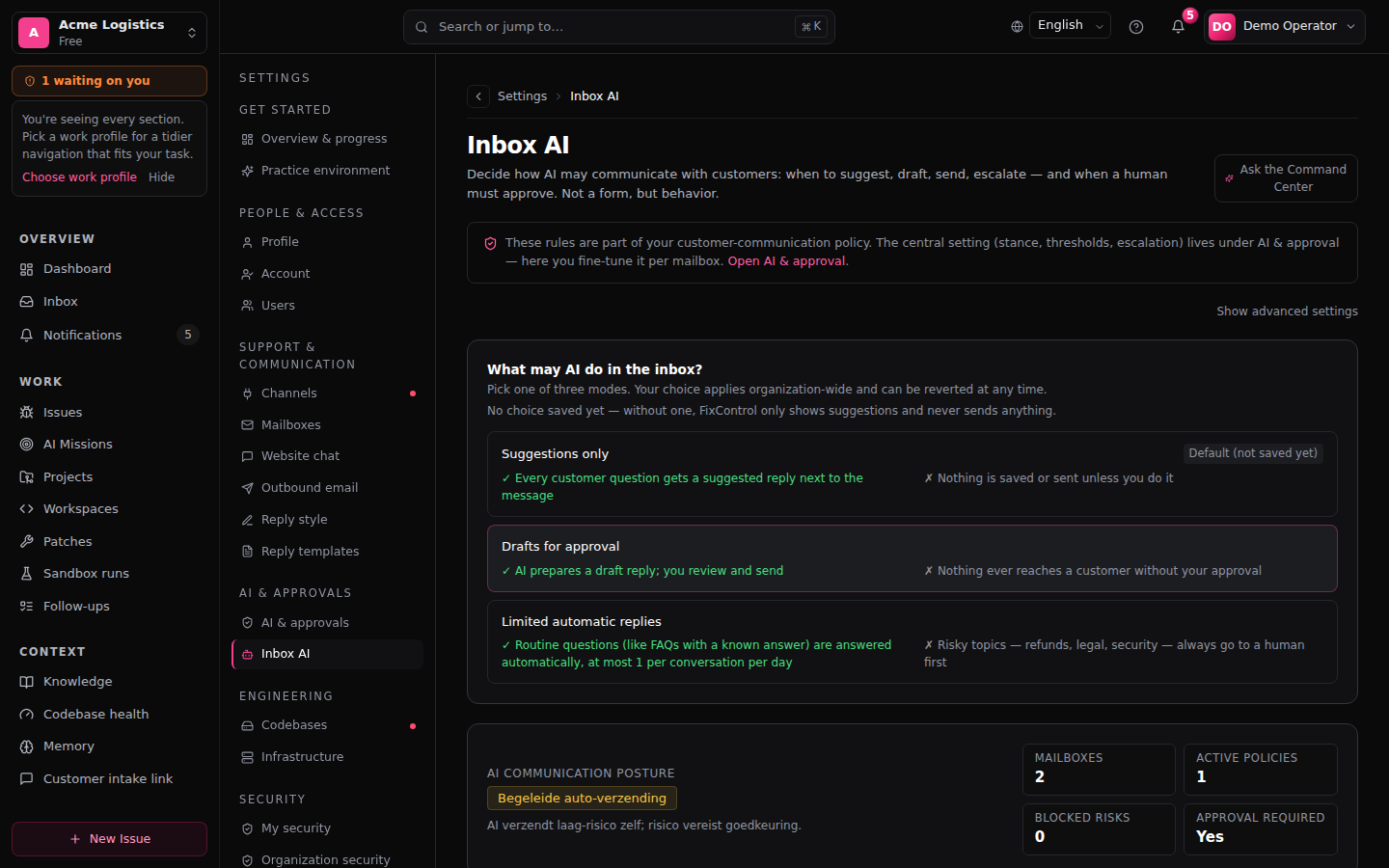Click the AI Missions target icon

pyautogui.click(x=27, y=445)
